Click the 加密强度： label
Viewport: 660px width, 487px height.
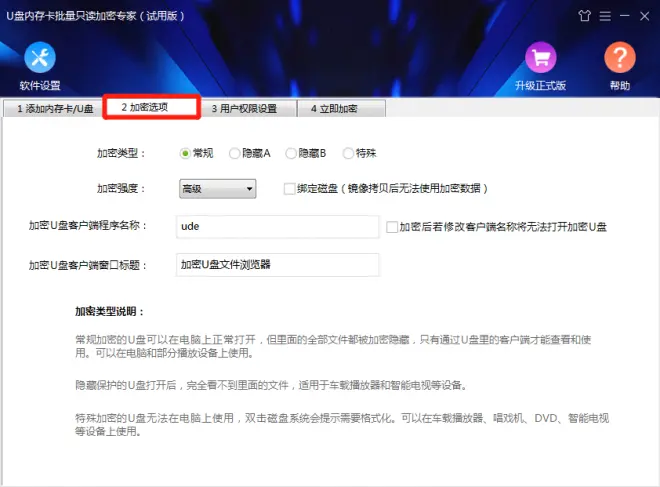point(121,188)
